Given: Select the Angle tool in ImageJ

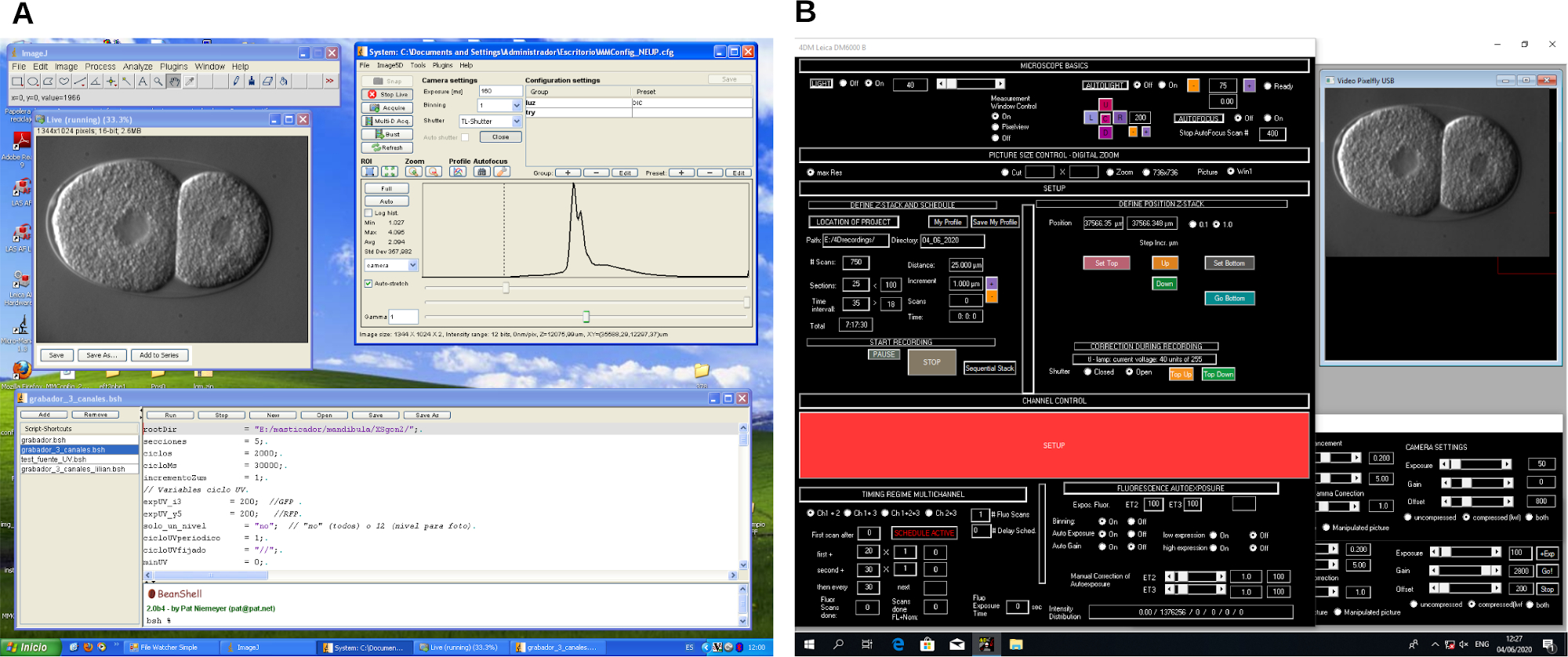Looking at the screenshot, I should [95, 81].
